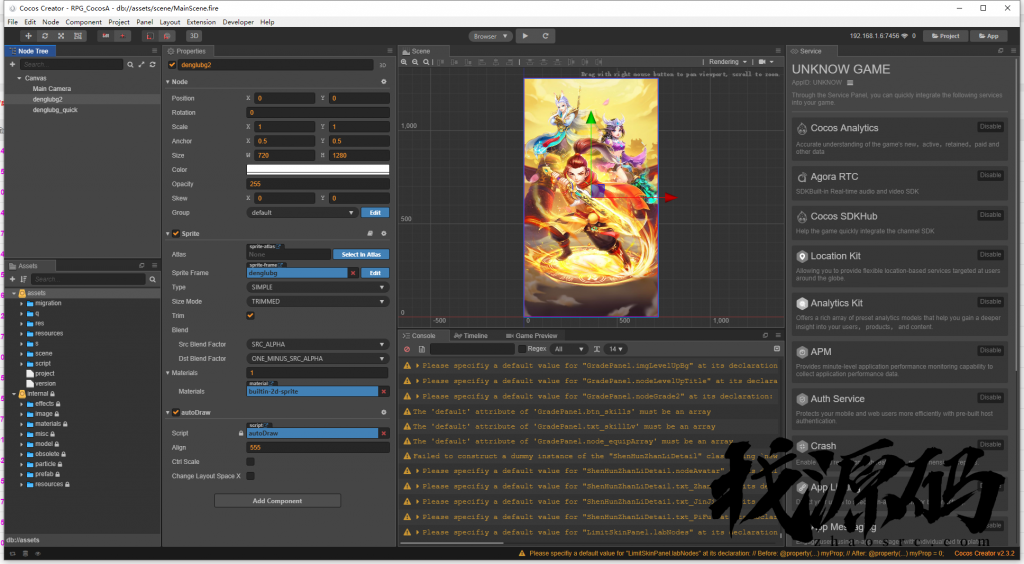Enable Regex filter in Console
Viewport: 1024px width, 564px height.
522,349
